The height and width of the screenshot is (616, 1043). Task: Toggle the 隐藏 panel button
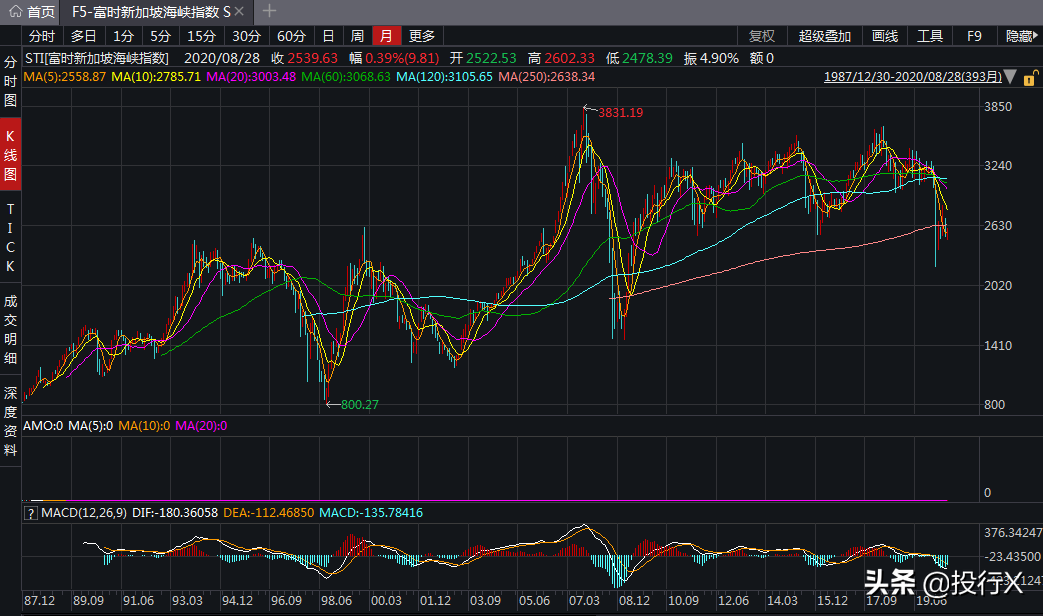[x=1021, y=36]
